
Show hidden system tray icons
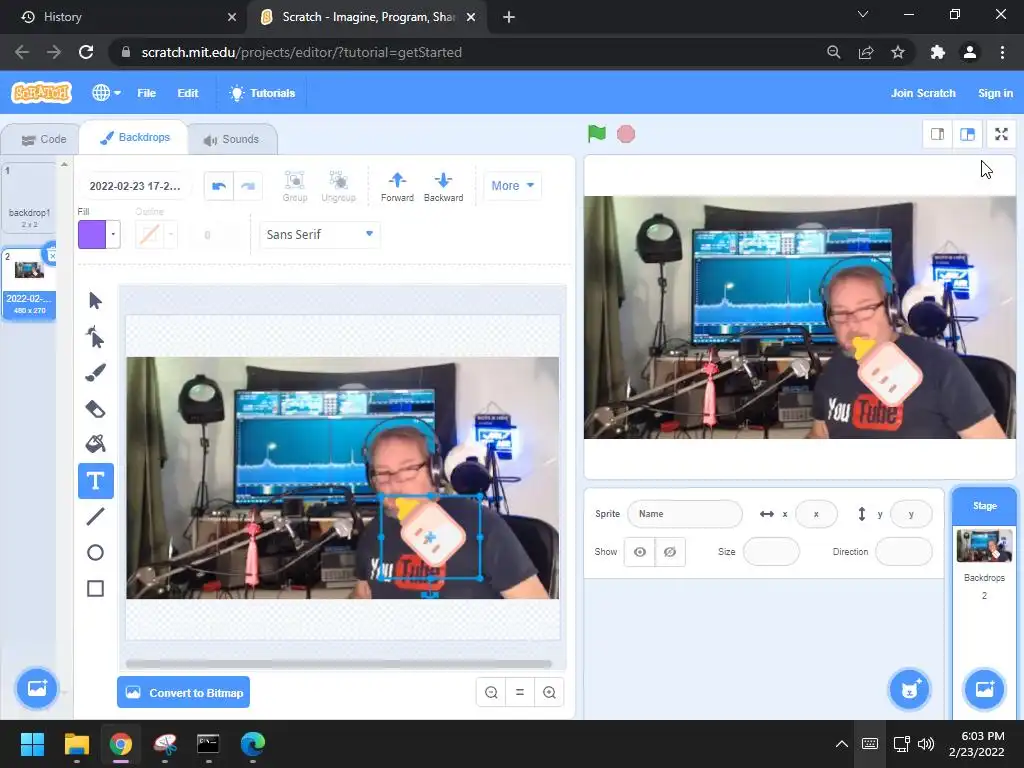[842, 744]
